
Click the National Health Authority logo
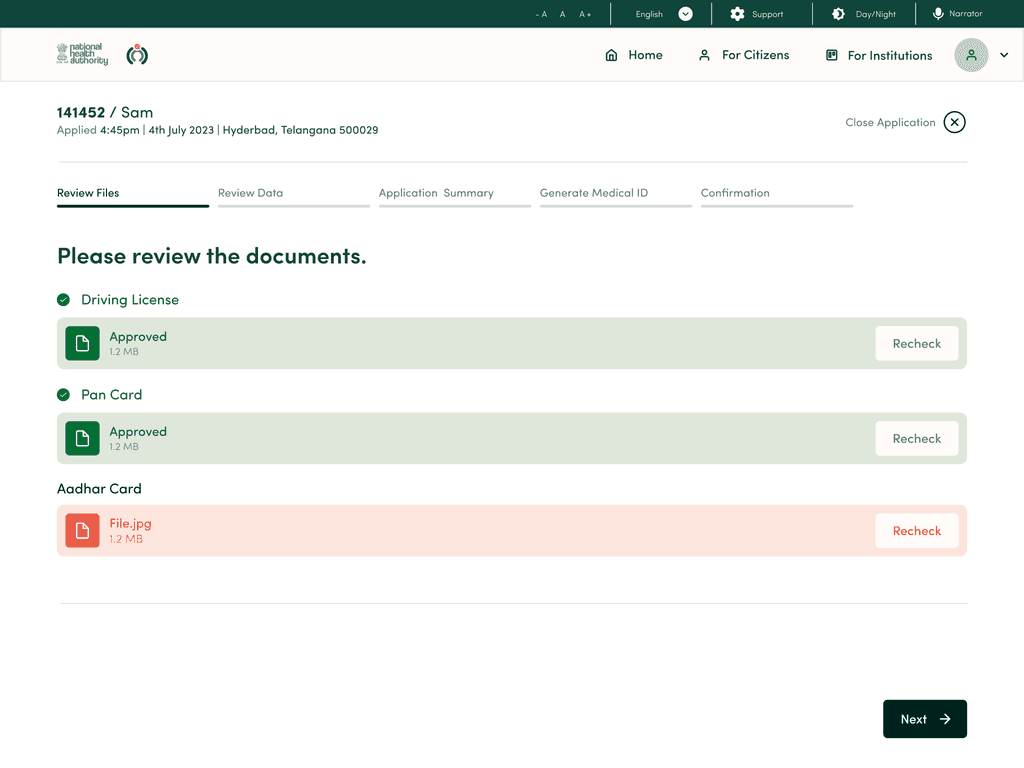pyautogui.click(x=82, y=54)
